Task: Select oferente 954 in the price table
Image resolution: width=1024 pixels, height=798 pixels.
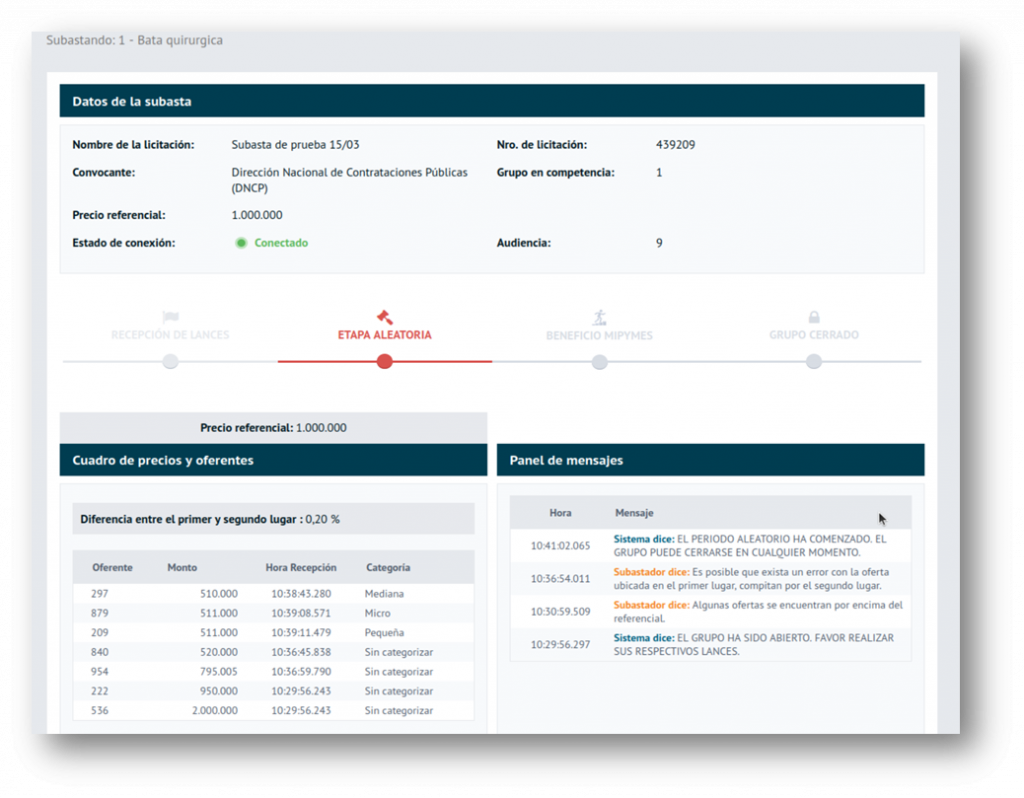Action: click(100, 671)
